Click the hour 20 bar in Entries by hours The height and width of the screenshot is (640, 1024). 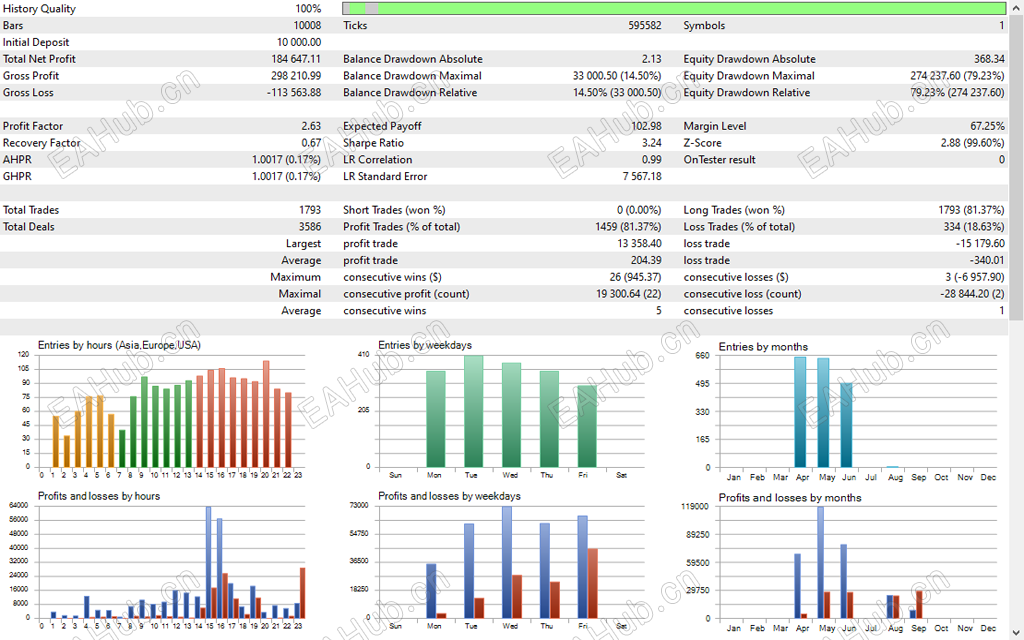(x=266, y=414)
